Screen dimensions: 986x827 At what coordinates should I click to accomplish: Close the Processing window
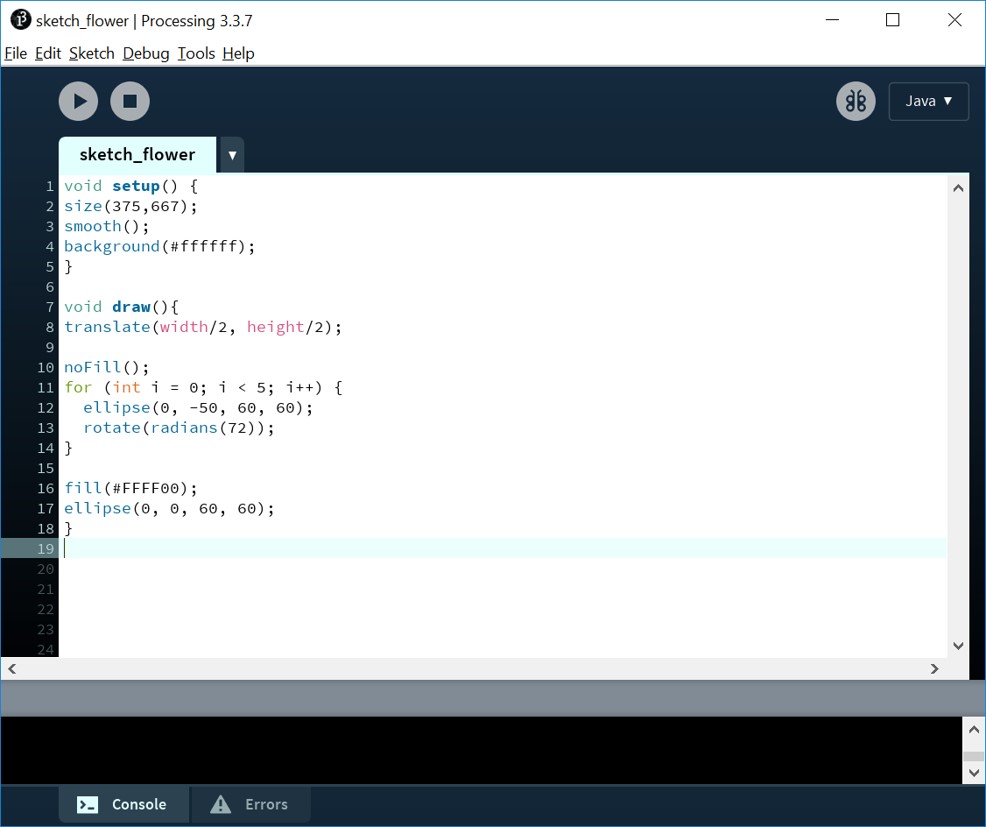click(x=955, y=20)
